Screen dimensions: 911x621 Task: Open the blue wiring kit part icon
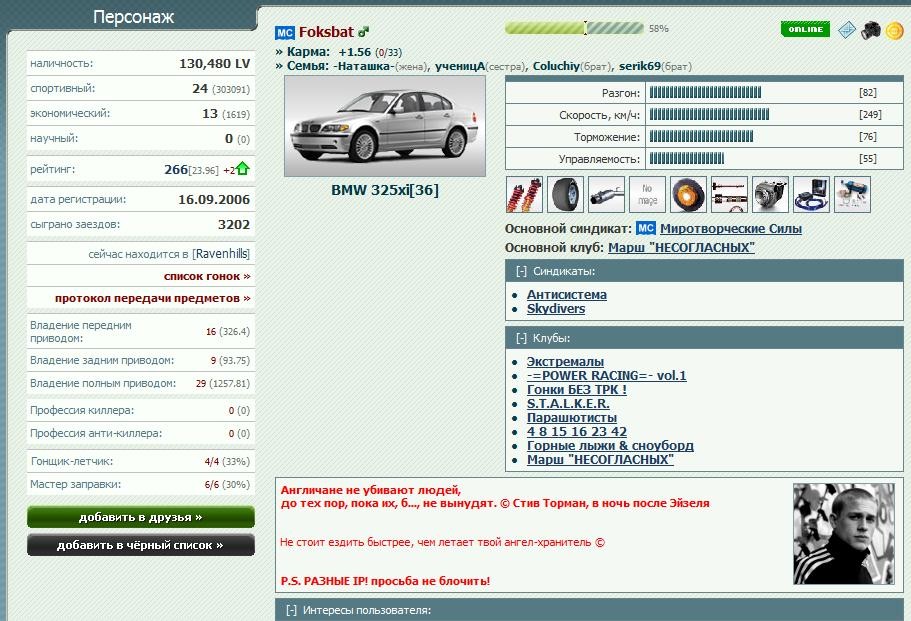tap(811, 194)
